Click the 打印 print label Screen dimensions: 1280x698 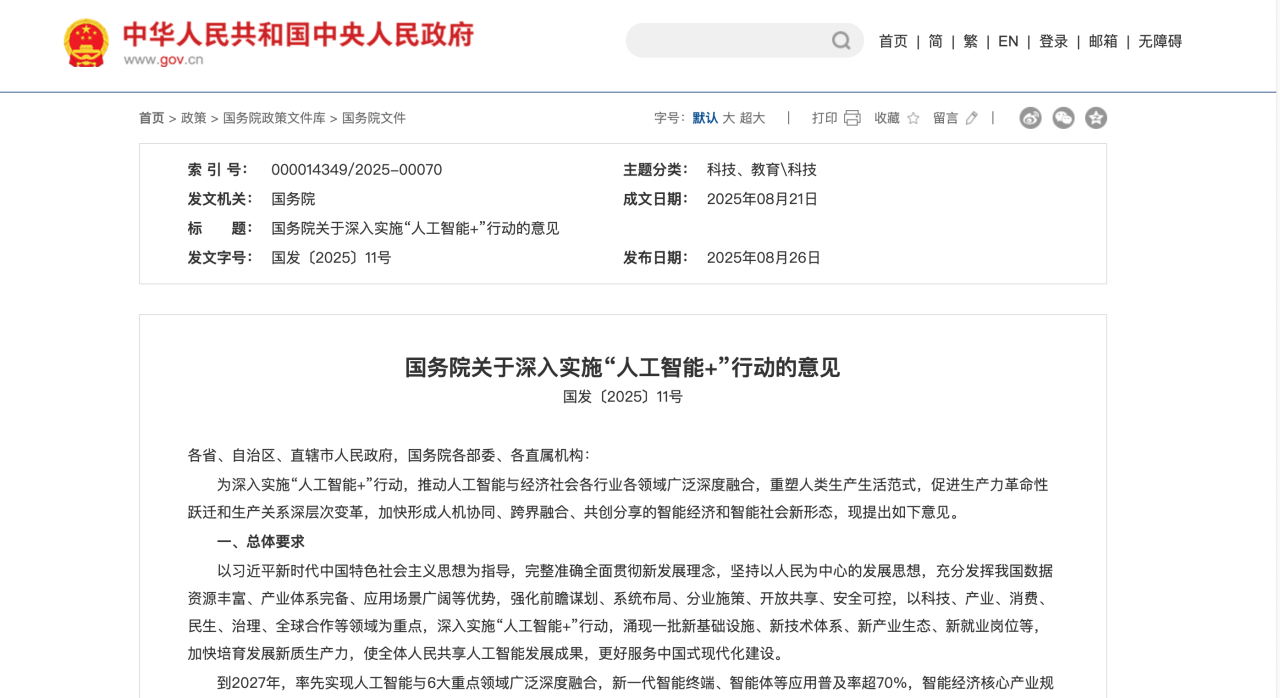(825, 118)
